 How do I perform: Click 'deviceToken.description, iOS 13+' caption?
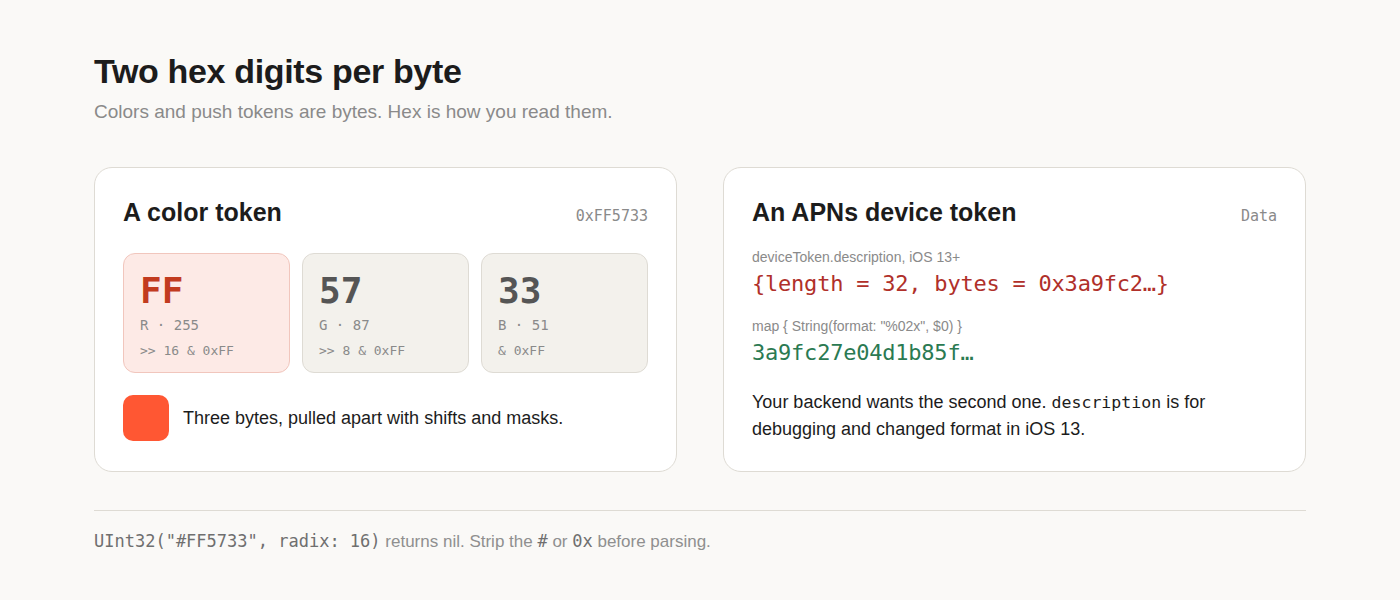(x=856, y=257)
